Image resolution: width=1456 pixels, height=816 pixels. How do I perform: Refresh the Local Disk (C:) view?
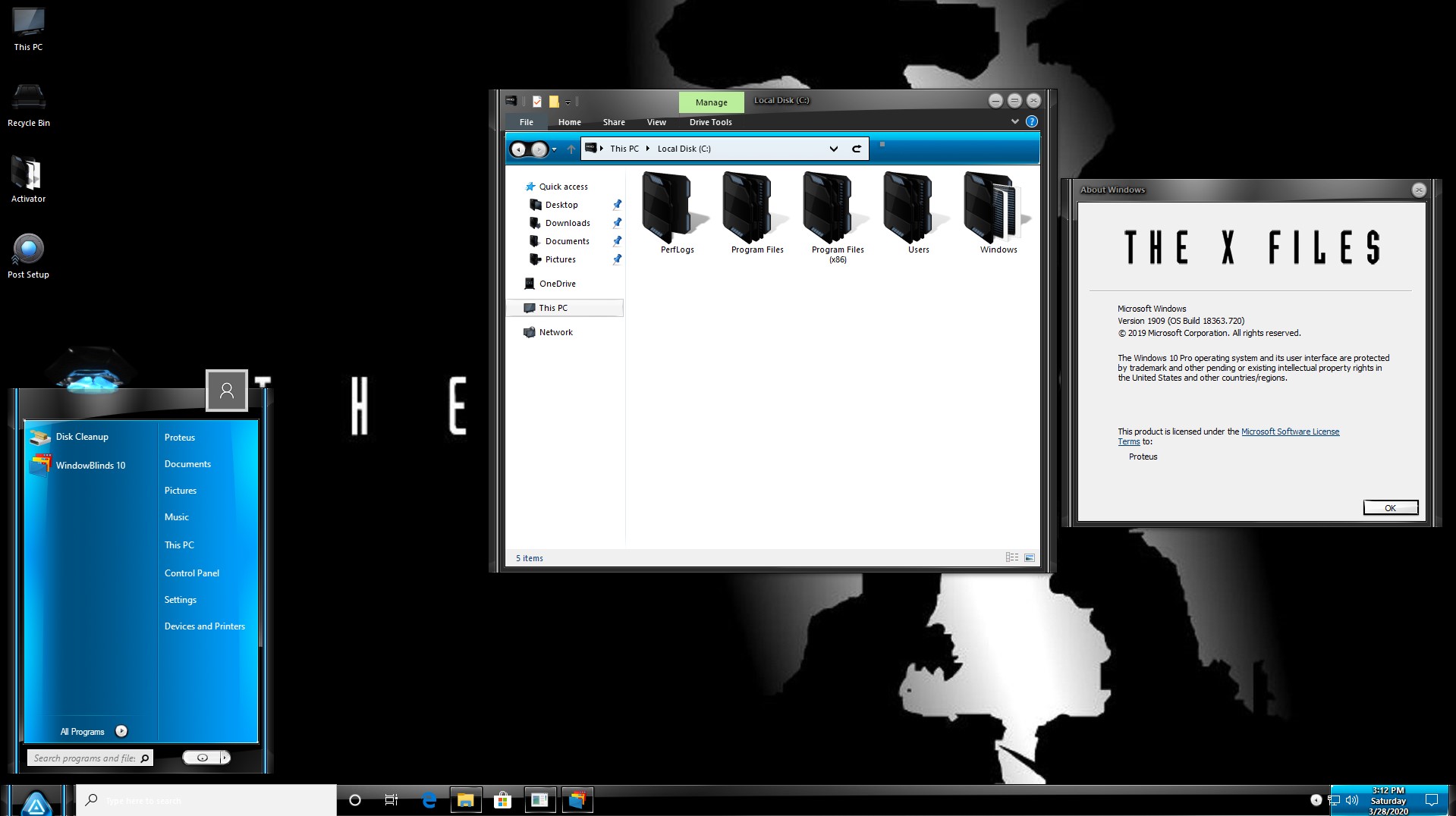coord(857,149)
